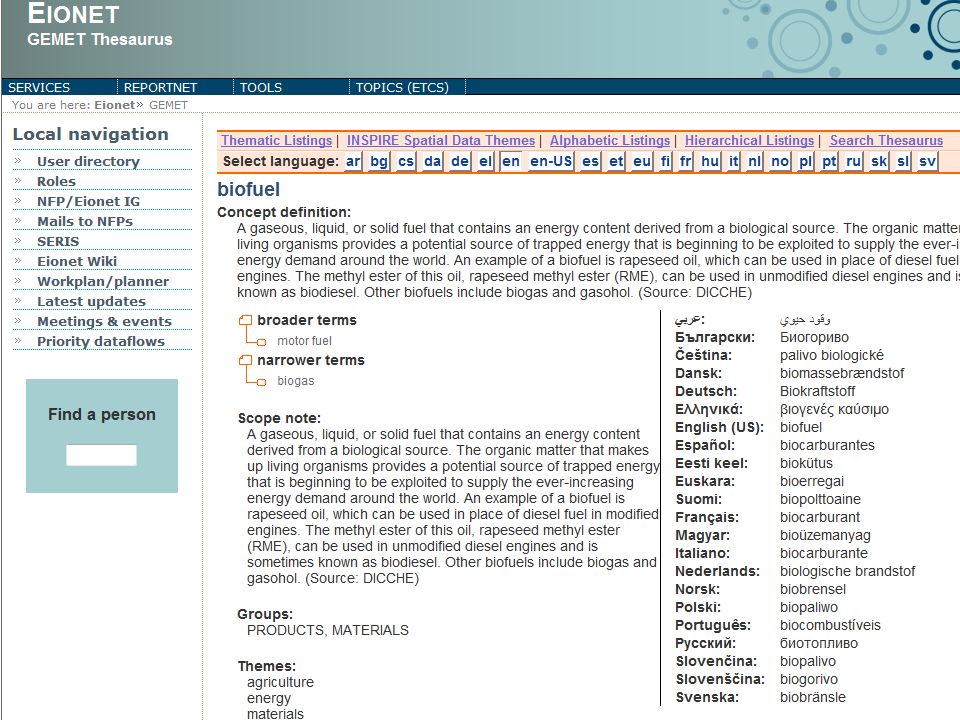Select language sv
Viewport: 960px width, 720px height.
pos(928,162)
